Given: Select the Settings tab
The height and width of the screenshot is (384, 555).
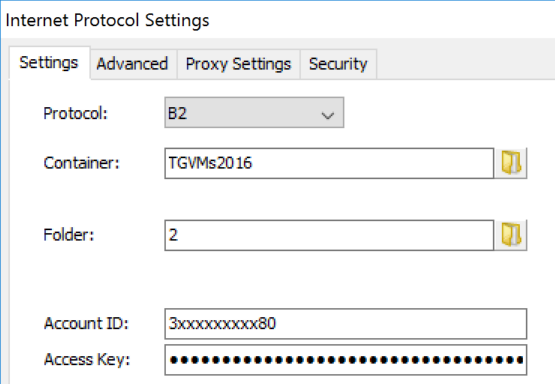Looking at the screenshot, I should click(49, 63).
